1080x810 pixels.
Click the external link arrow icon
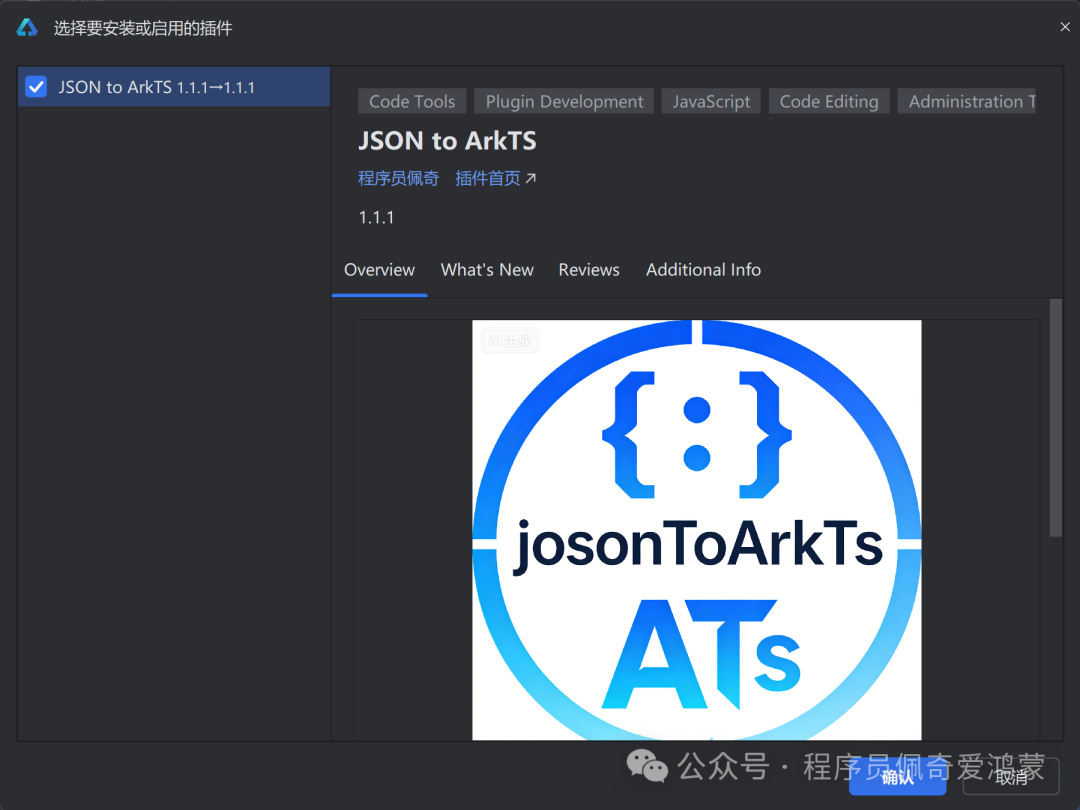tap(530, 178)
